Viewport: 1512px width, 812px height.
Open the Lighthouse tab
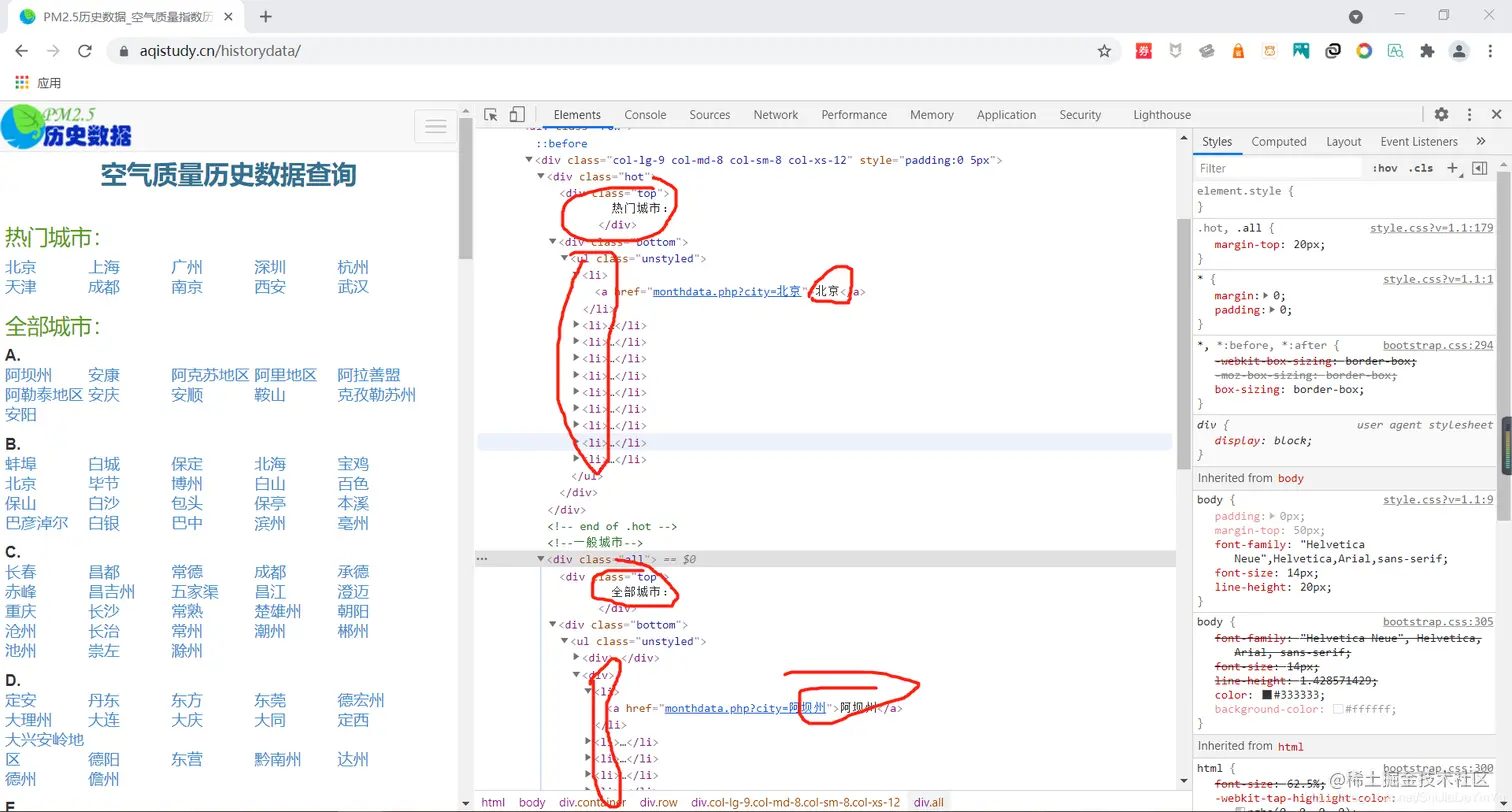[x=1162, y=115]
